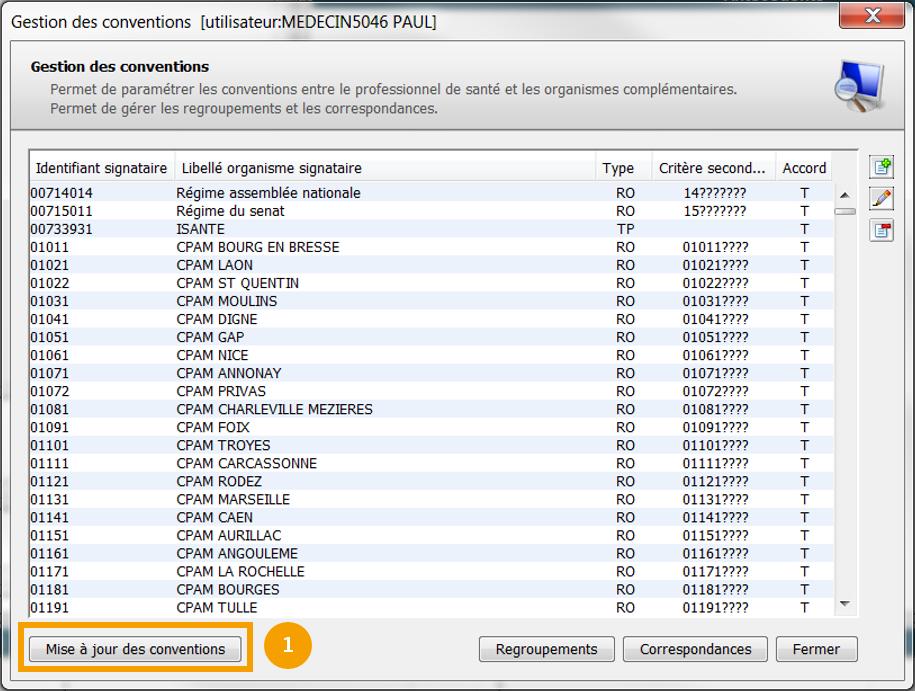Click identifier 00733931
The height and width of the screenshot is (691, 915).
(61, 229)
